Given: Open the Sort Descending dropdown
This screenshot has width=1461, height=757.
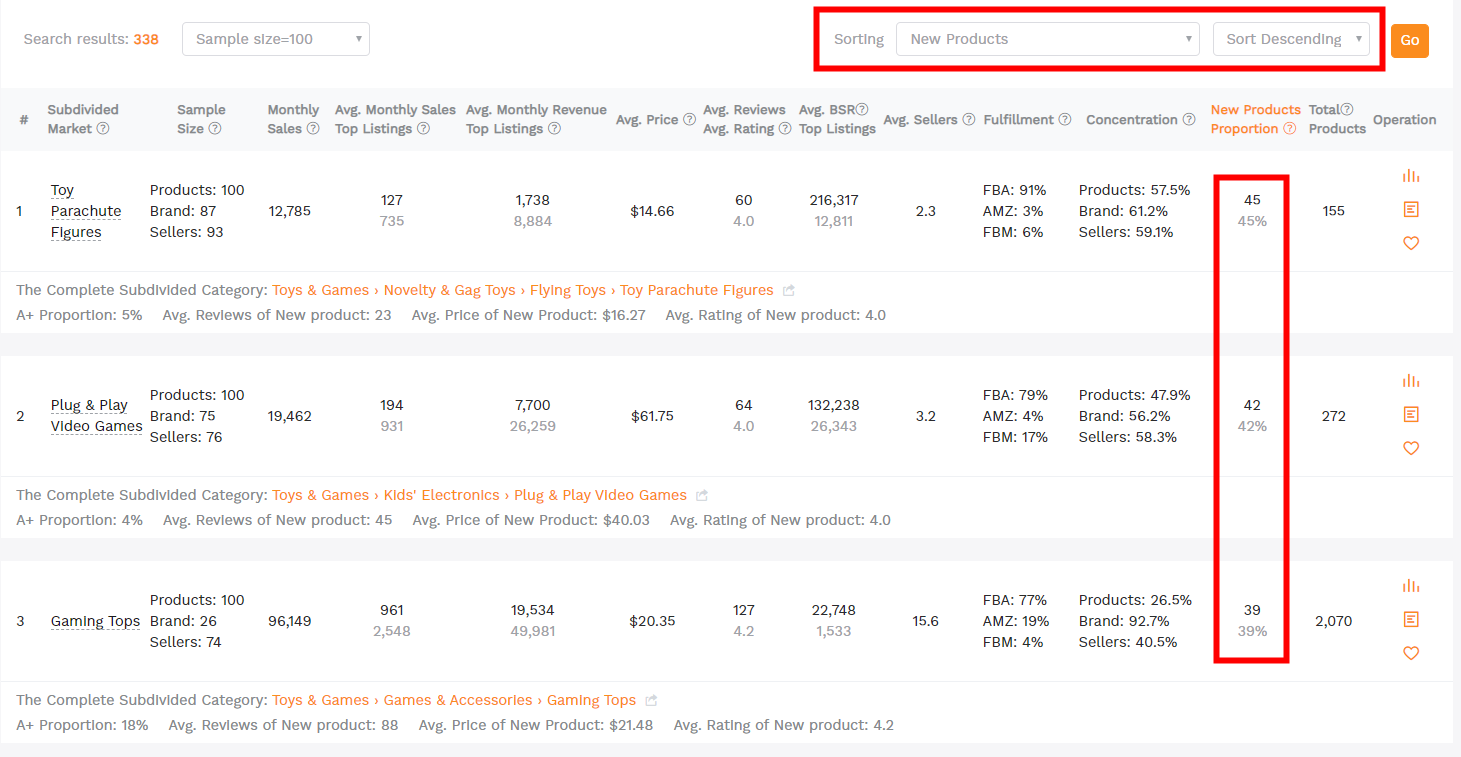Looking at the screenshot, I should (1291, 39).
